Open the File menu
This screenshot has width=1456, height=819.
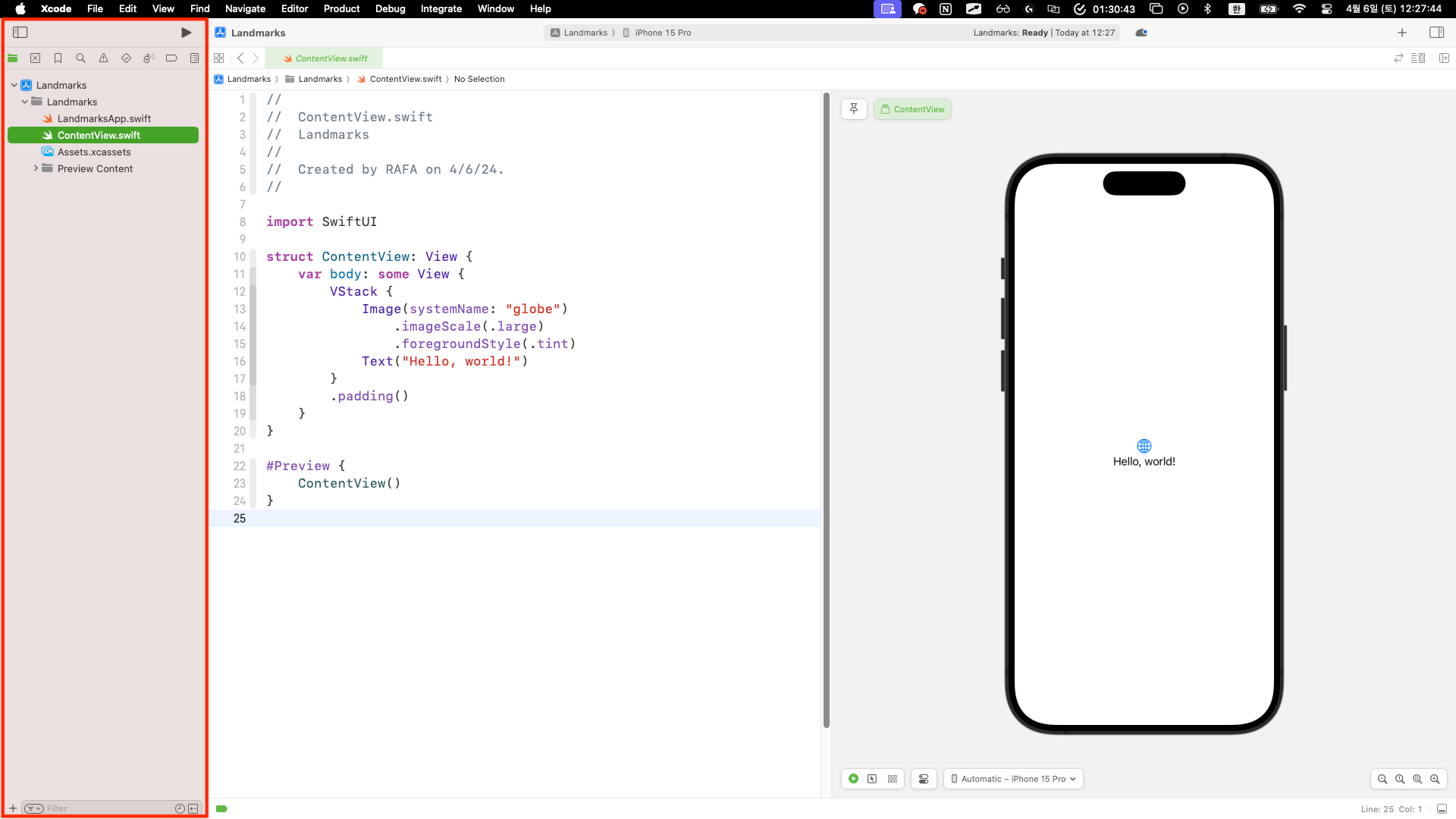tap(95, 8)
